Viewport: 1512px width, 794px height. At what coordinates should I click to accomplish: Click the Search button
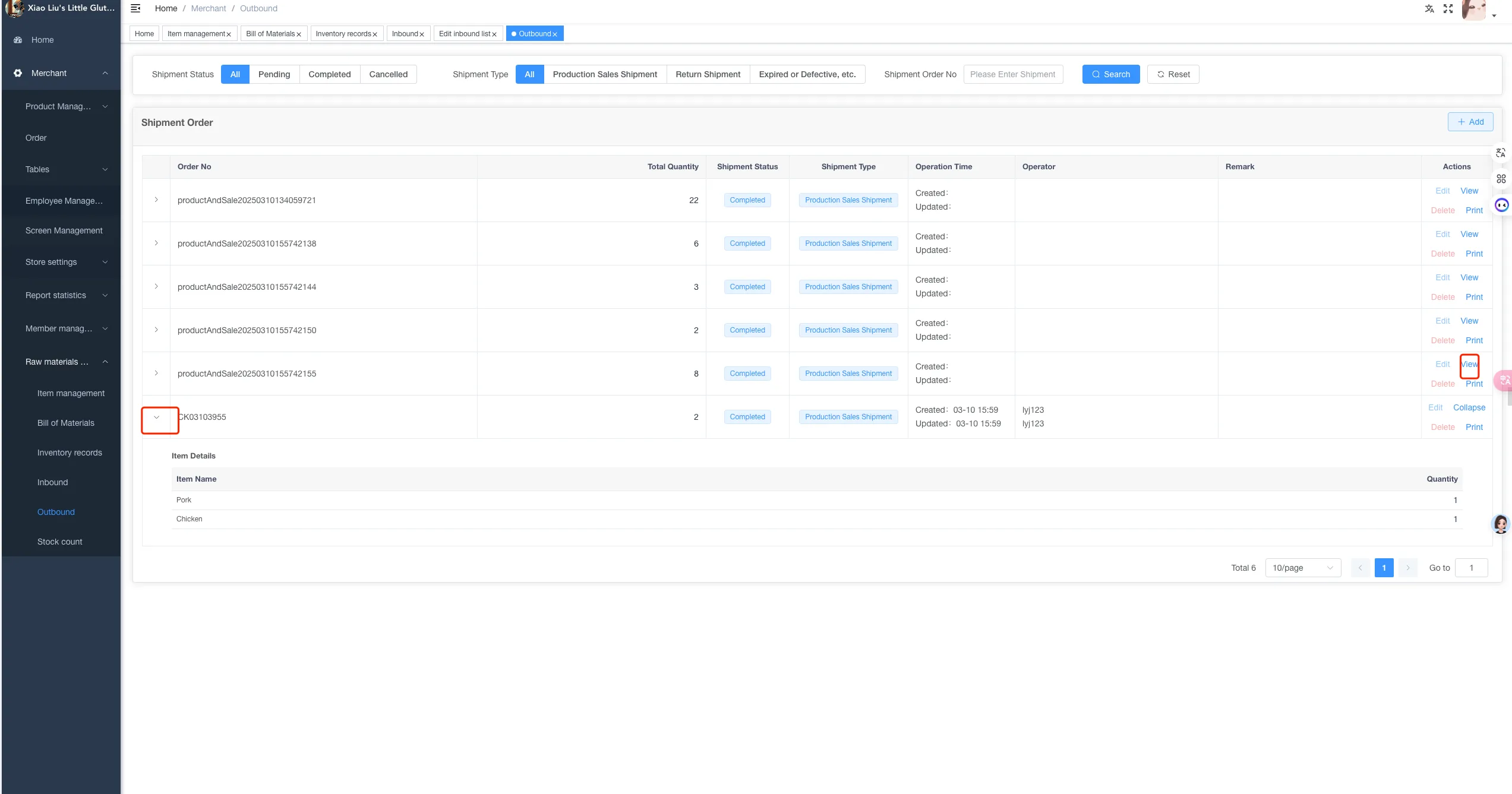point(1110,74)
